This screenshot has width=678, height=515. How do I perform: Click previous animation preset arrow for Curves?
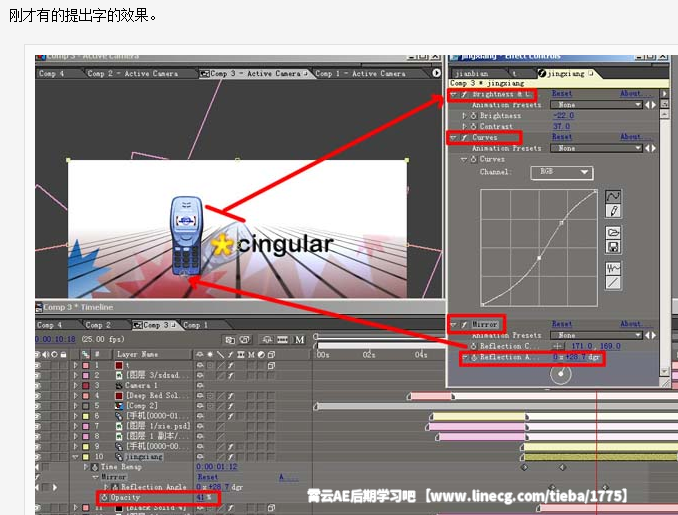click(x=647, y=148)
